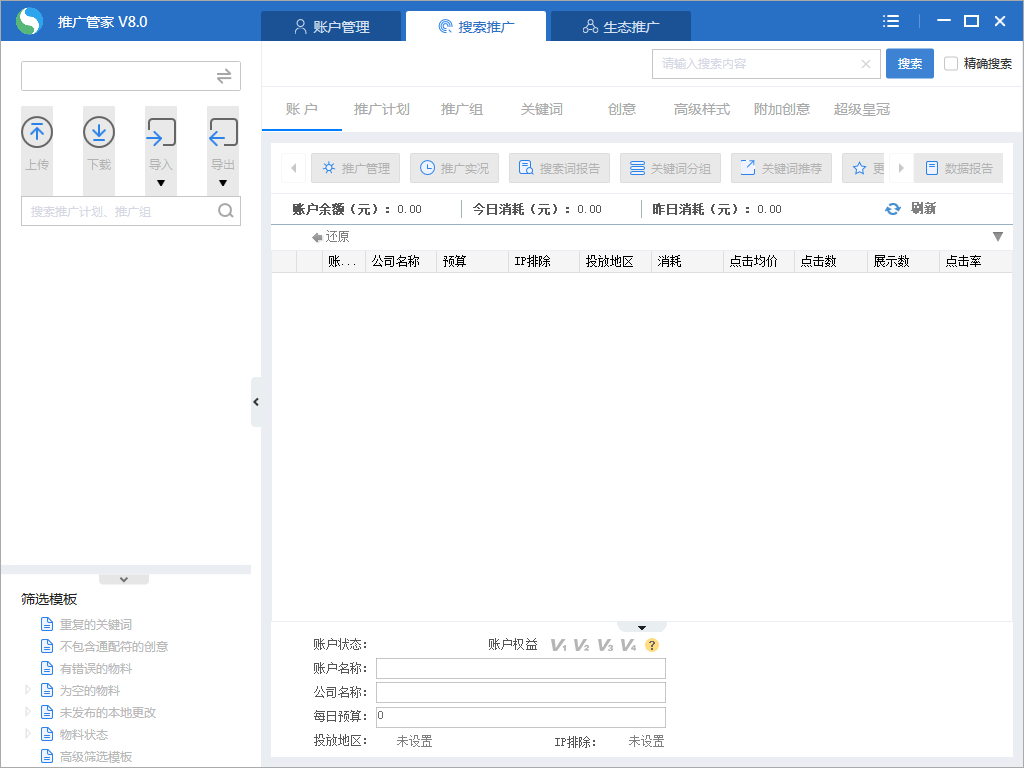Click the refresh (刷新) icon
Image resolution: width=1024 pixels, height=768 pixels.
[x=893, y=209]
